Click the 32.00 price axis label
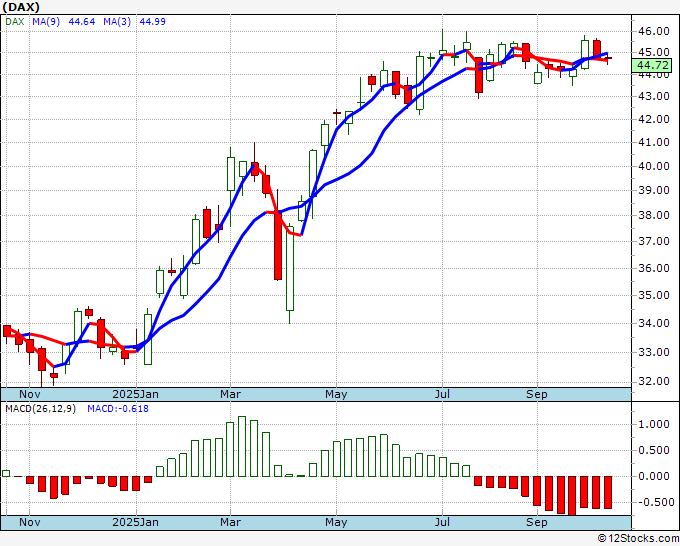 [654, 381]
